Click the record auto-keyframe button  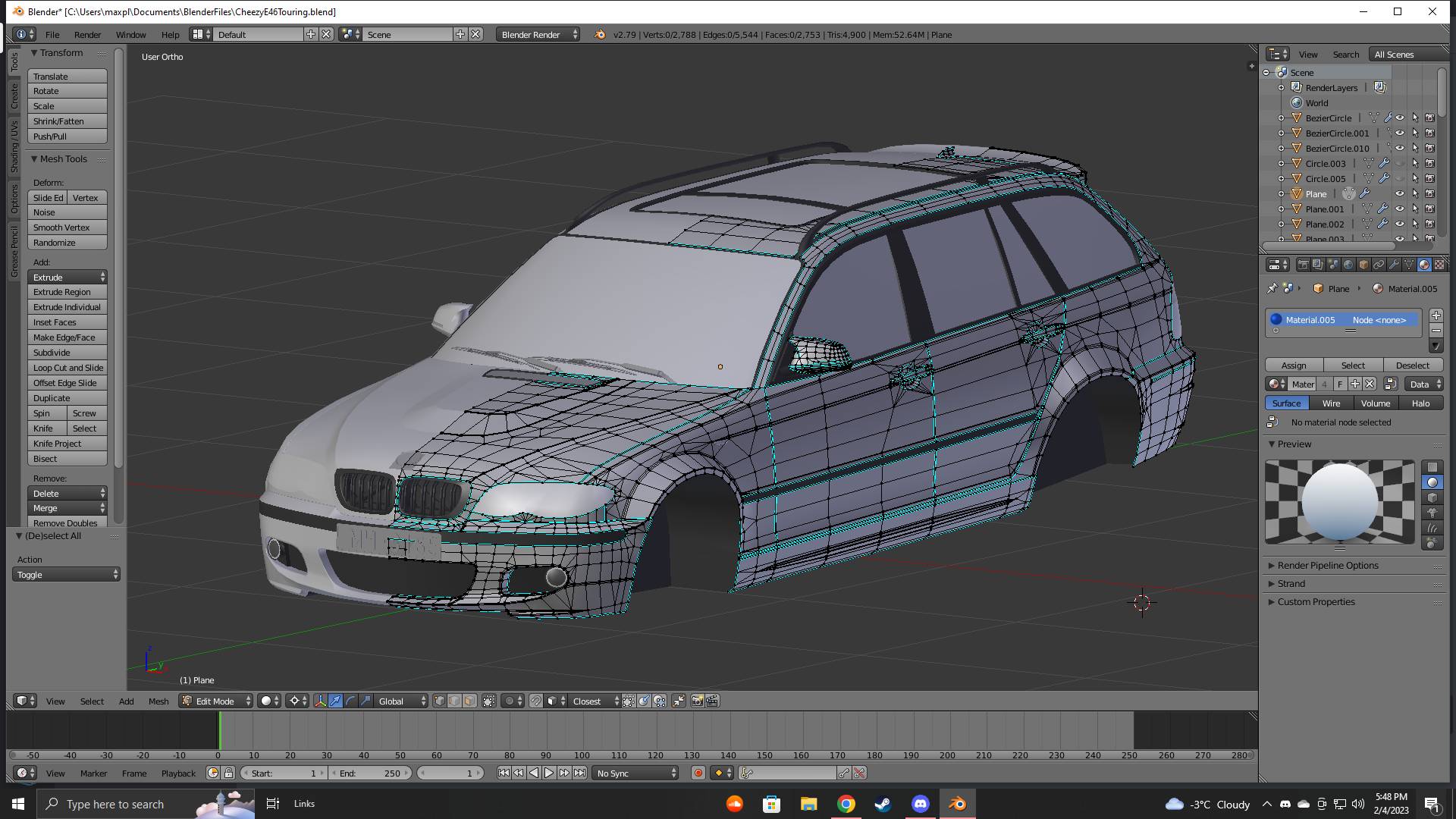click(698, 773)
